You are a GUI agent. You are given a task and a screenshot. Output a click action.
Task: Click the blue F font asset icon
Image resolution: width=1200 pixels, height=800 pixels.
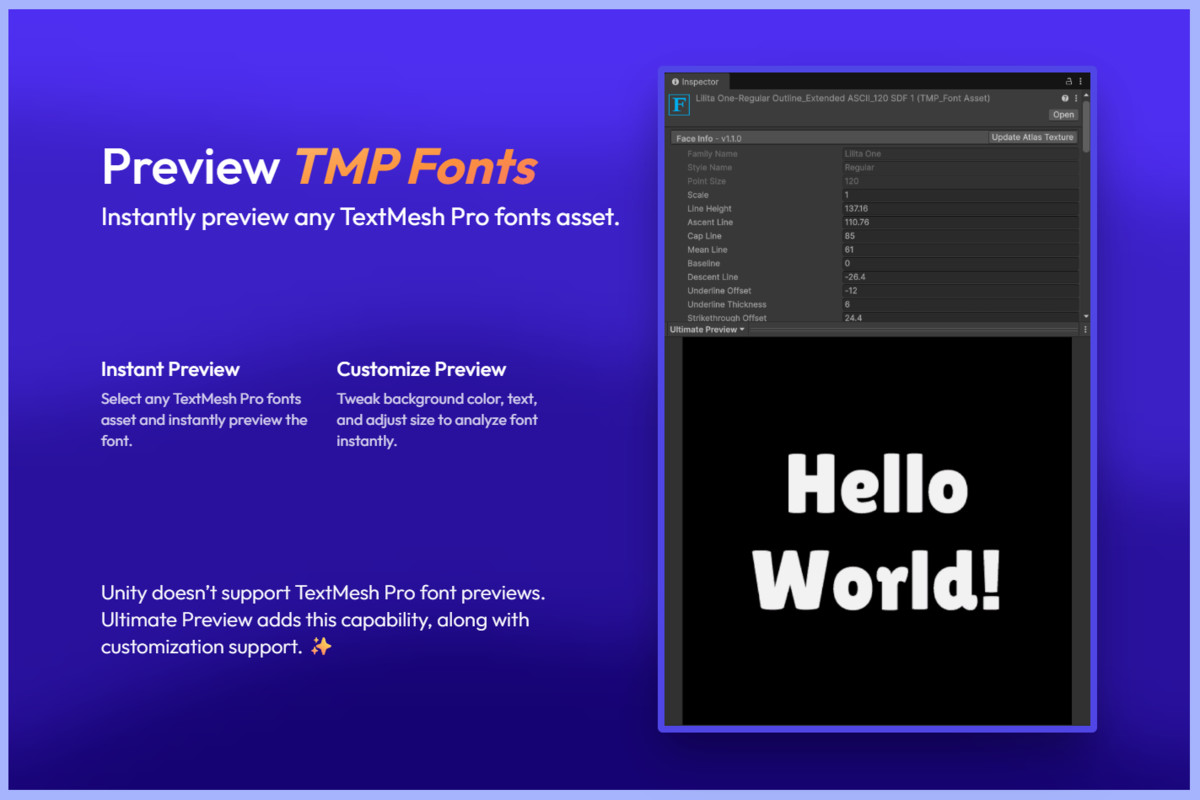(x=679, y=104)
